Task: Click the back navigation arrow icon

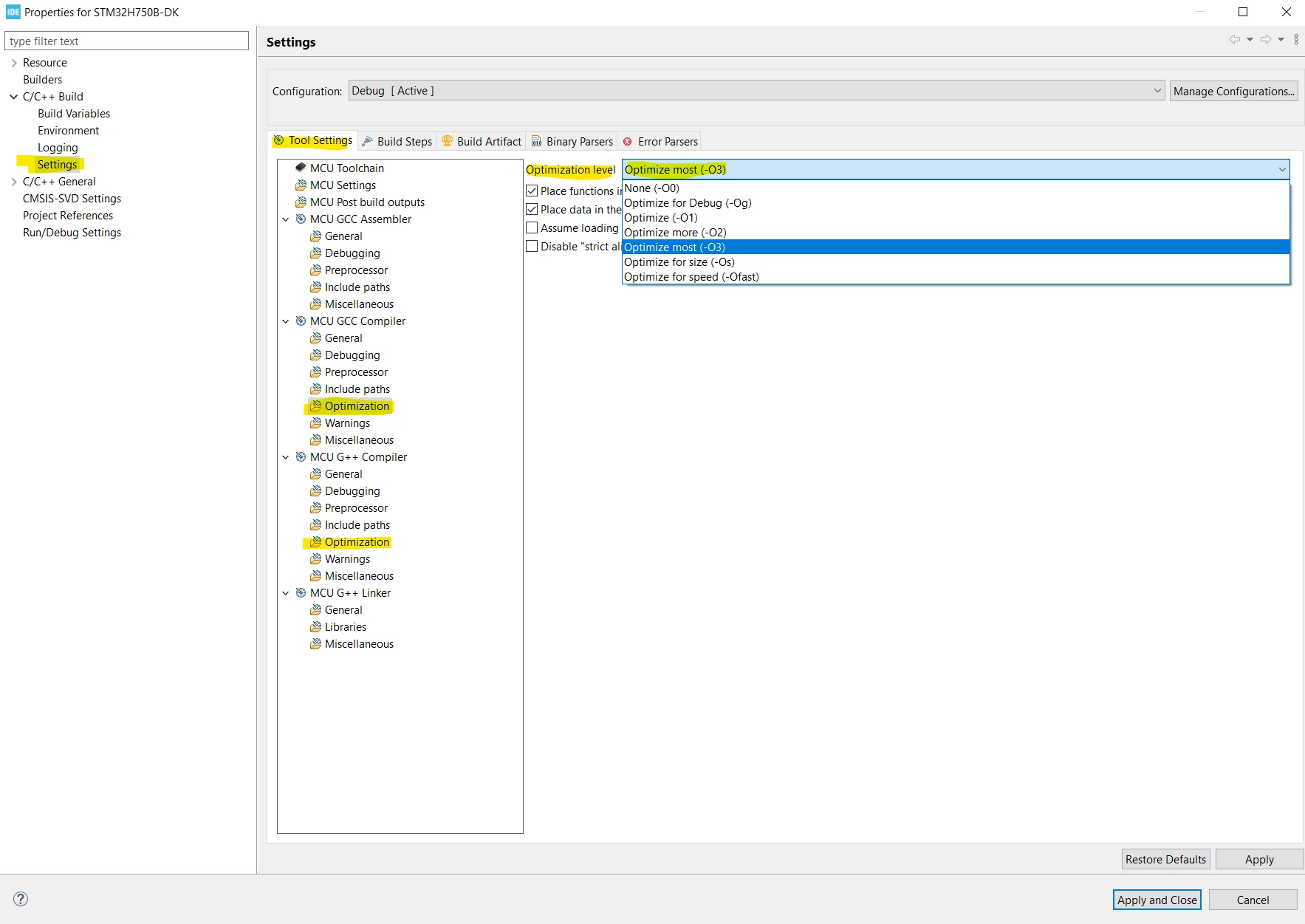Action: pos(1234,40)
